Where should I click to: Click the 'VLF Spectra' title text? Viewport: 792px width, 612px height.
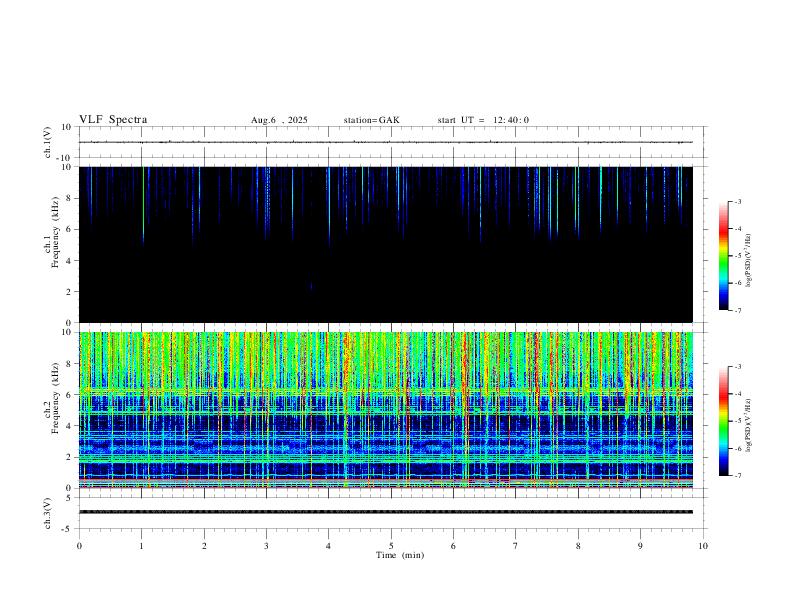[x=113, y=120]
